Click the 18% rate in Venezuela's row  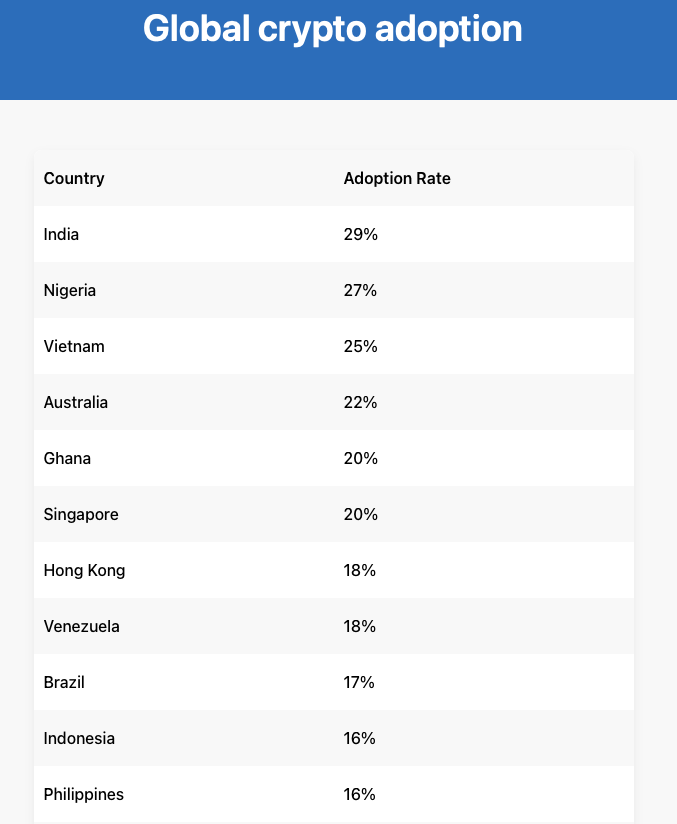[x=360, y=627]
